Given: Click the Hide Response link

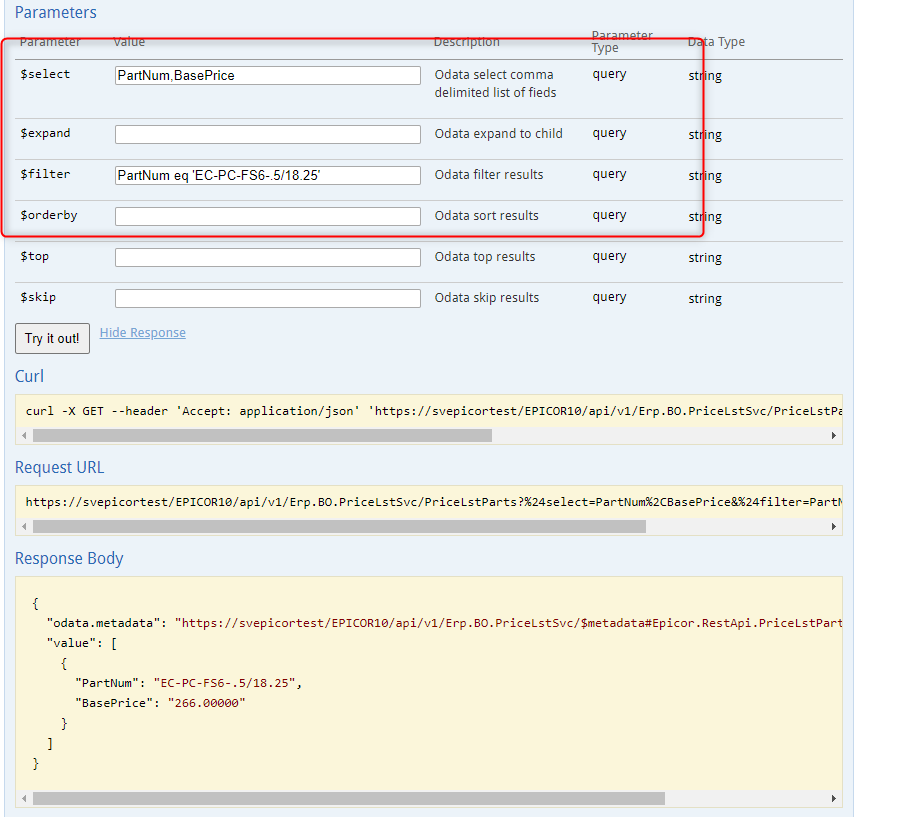Looking at the screenshot, I should (x=143, y=333).
